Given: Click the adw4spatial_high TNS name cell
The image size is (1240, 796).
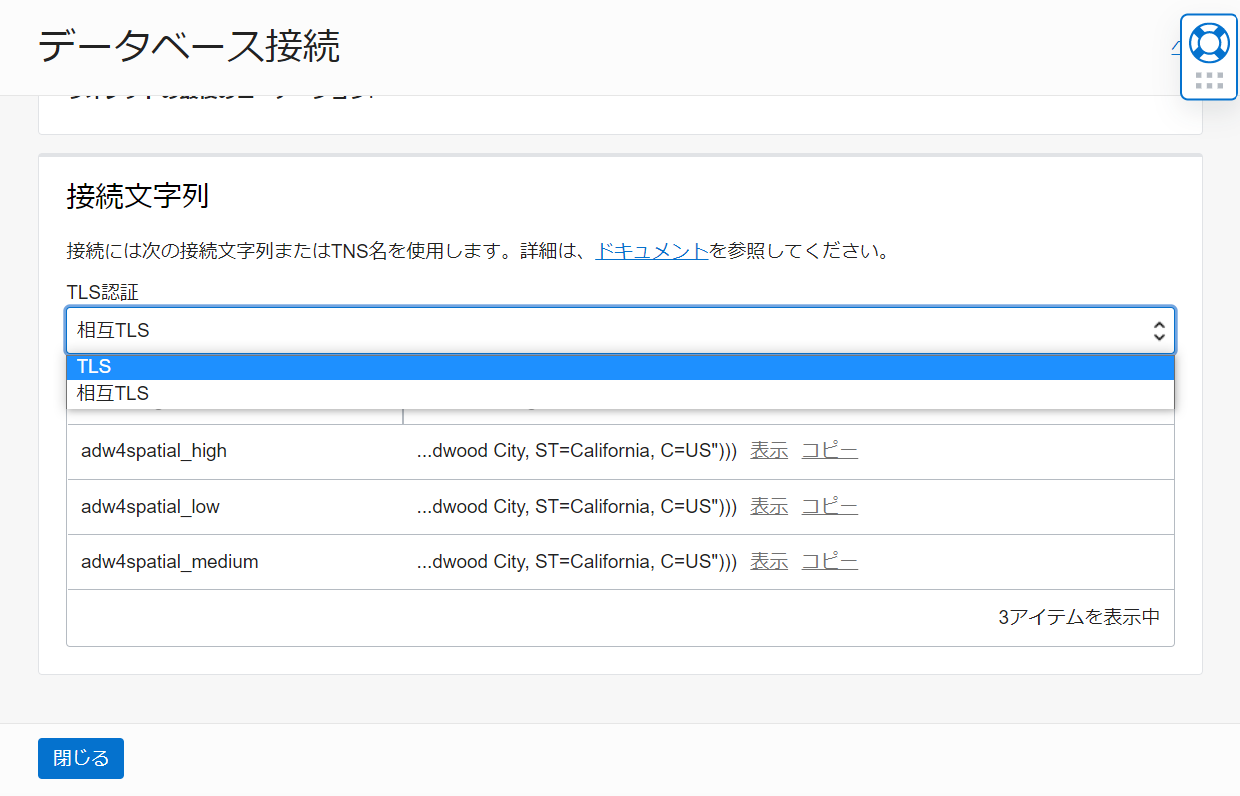Looking at the screenshot, I should point(154,451).
